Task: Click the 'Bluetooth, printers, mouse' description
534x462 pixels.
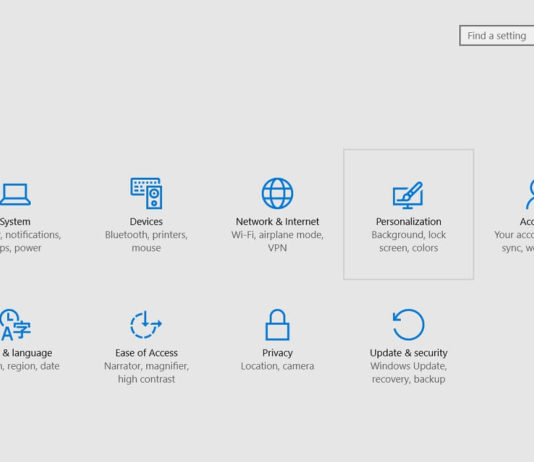Action: 146,241
